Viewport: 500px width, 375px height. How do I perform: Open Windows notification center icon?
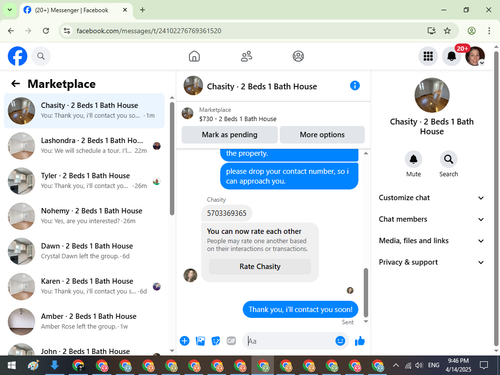pos(484,365)
